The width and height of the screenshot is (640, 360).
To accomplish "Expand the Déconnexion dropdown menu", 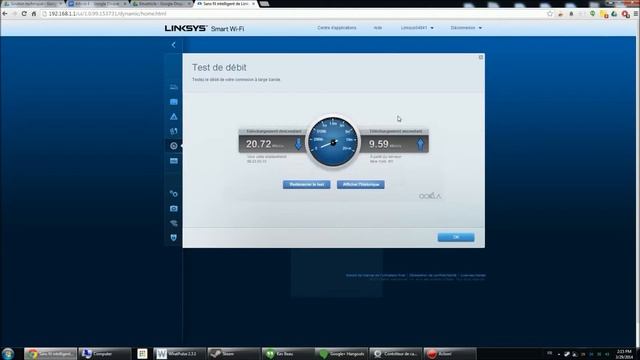I will click(x=466, y=28).
